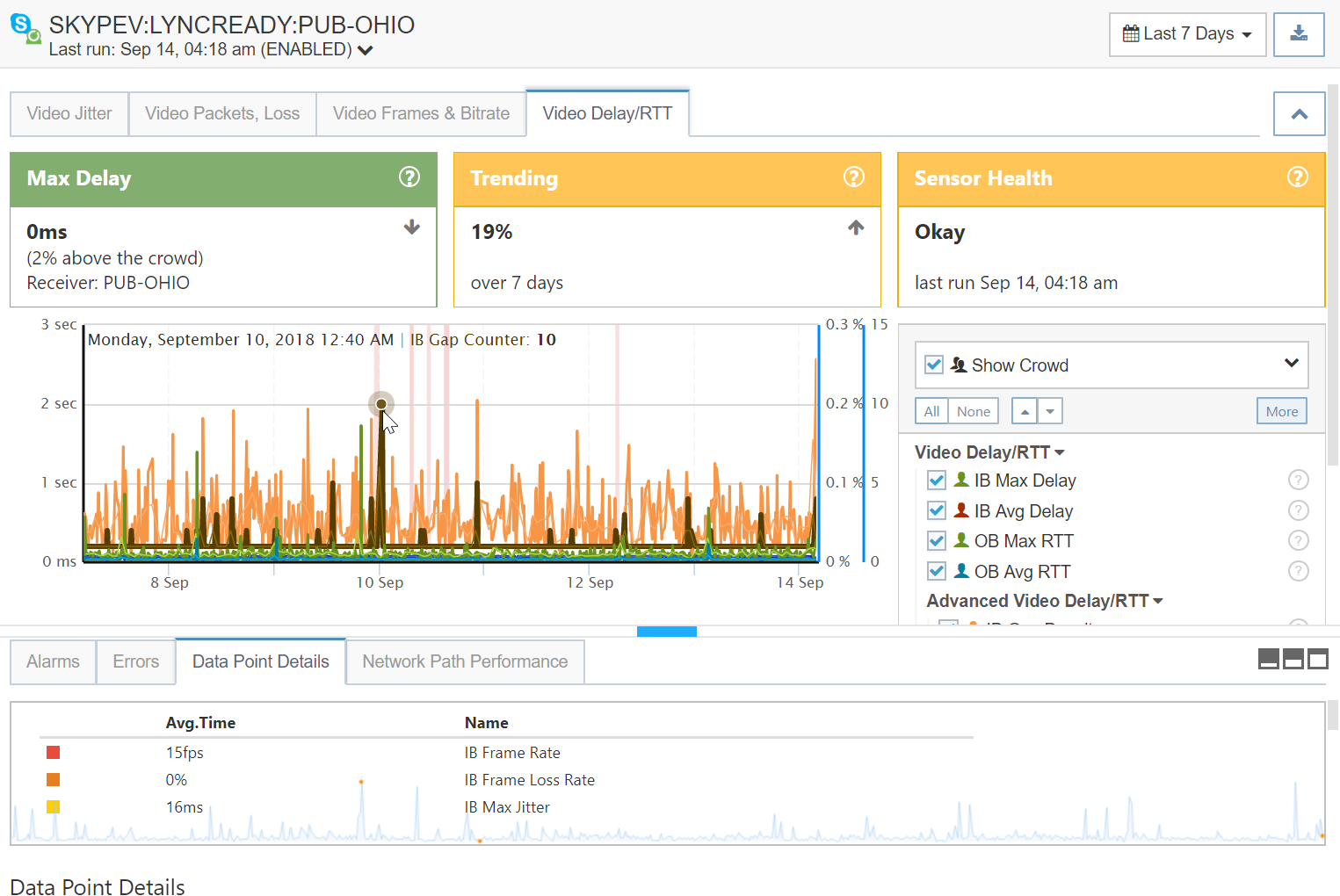This screenshot has height=896, width=1340.
Task: Open Trending help question mark
Action: [x=854, y=177]
